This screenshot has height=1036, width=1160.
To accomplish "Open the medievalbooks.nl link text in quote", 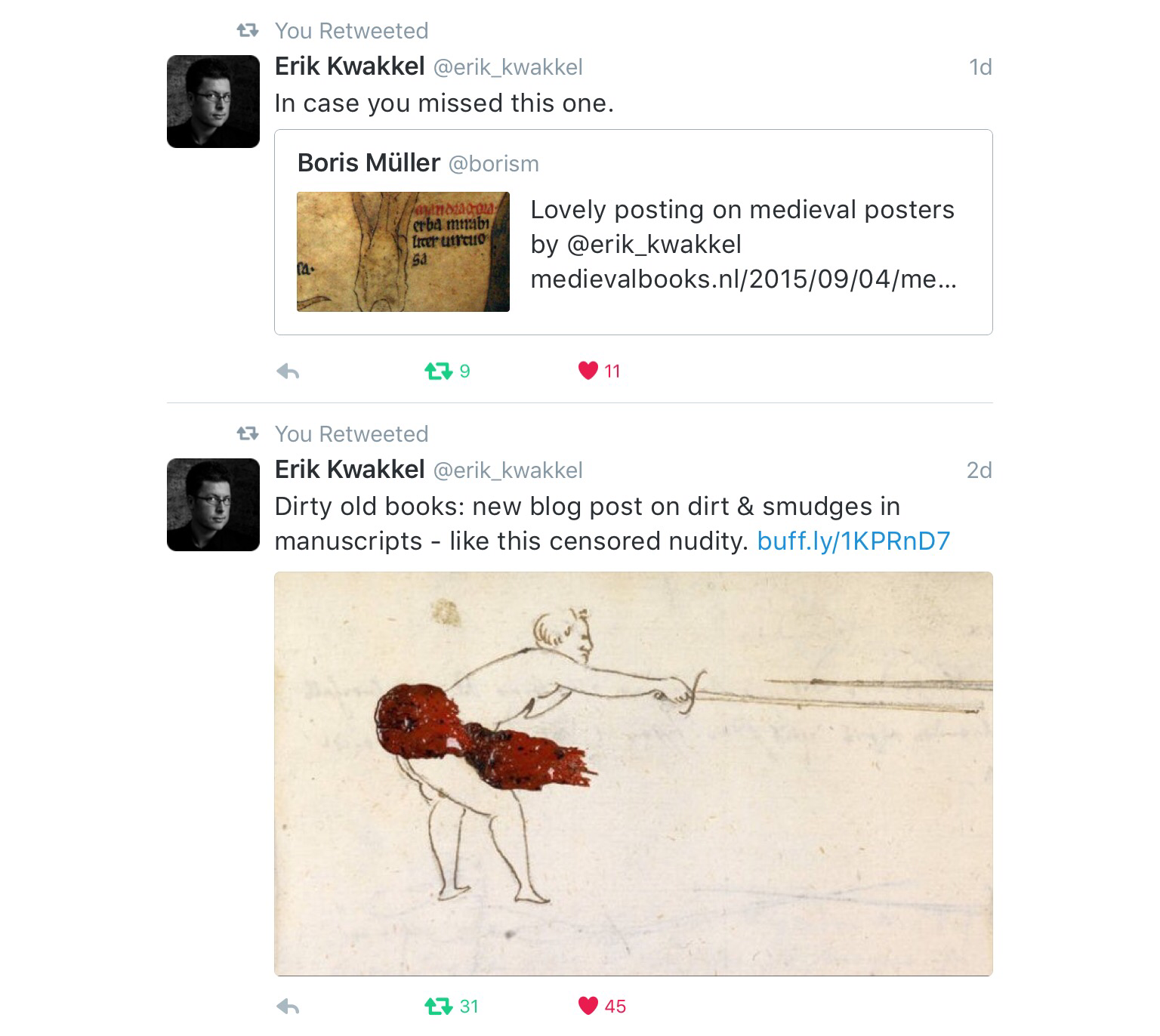I will [743, 279].
